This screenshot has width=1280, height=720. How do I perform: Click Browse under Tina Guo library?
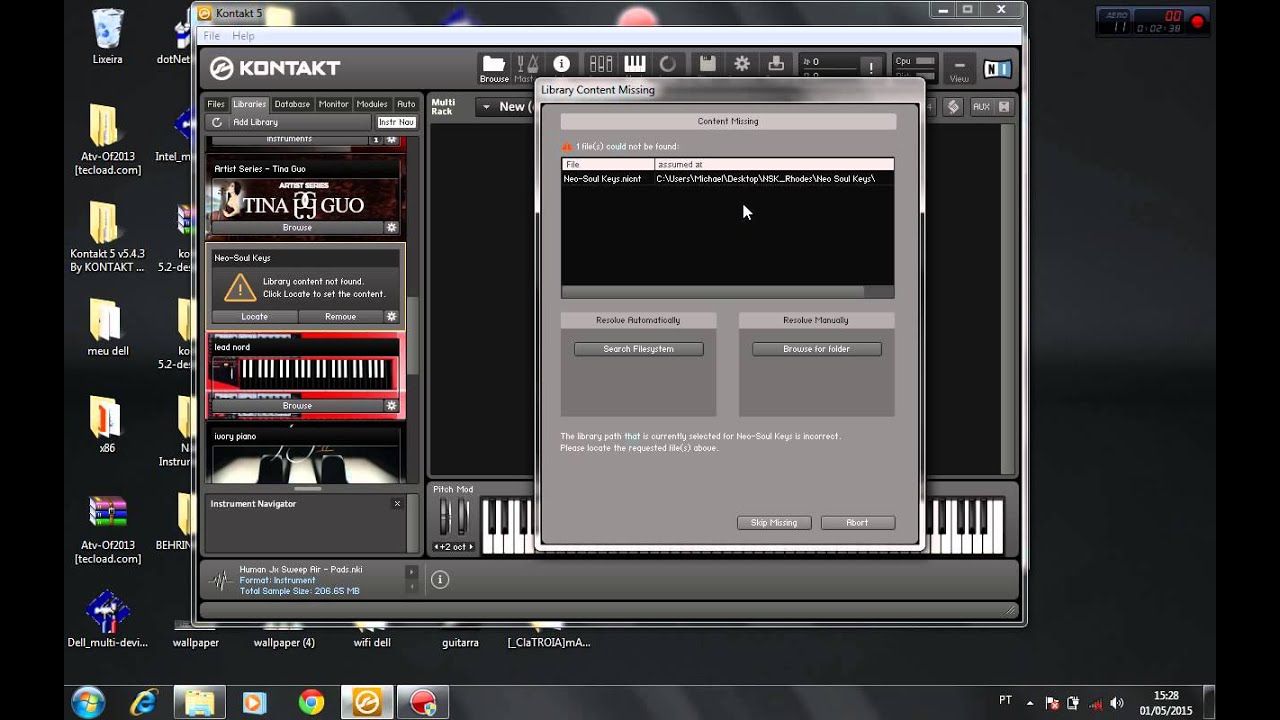coord(297,228)
